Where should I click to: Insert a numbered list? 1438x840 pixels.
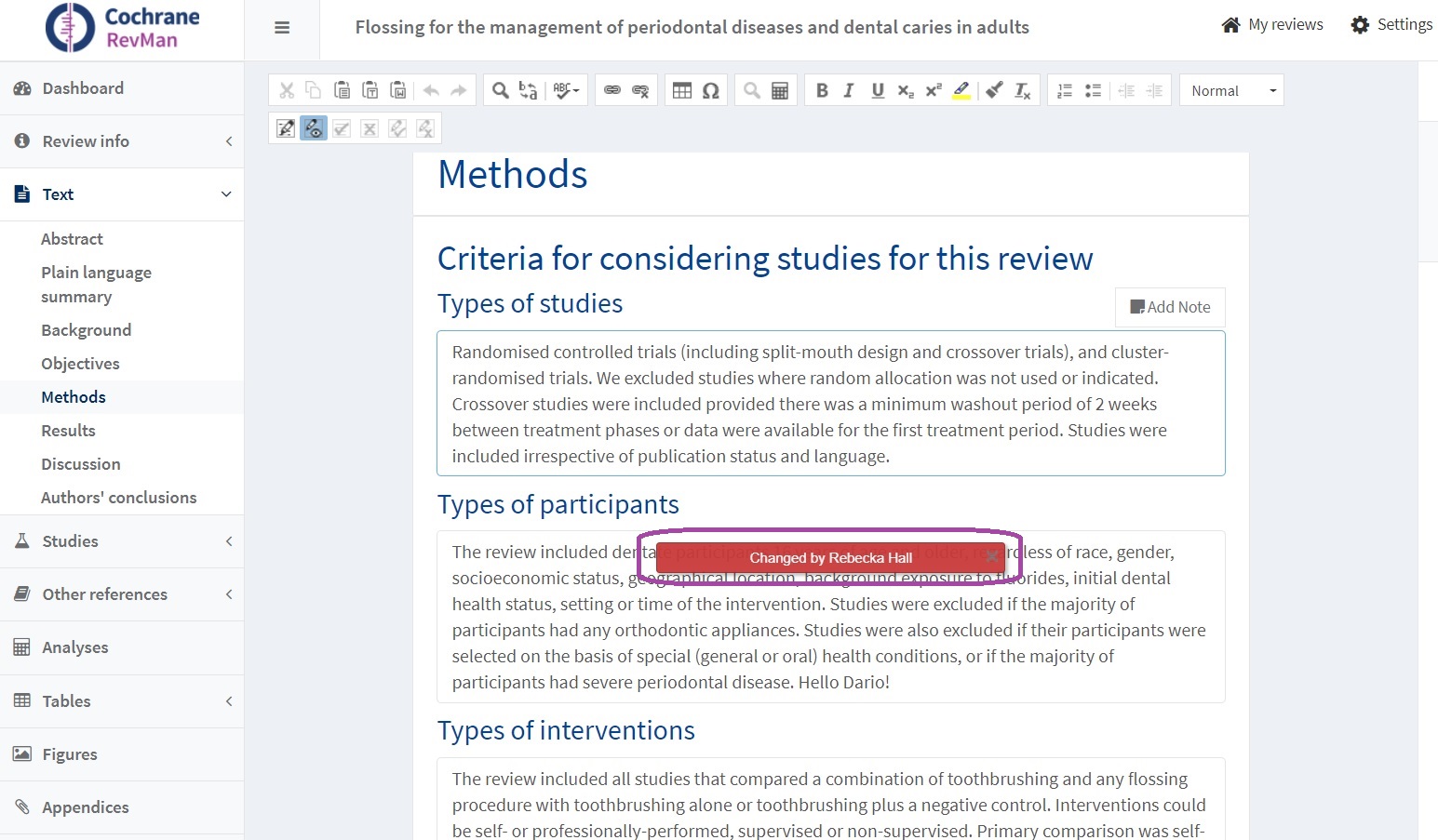click(x=1065, y=90)
